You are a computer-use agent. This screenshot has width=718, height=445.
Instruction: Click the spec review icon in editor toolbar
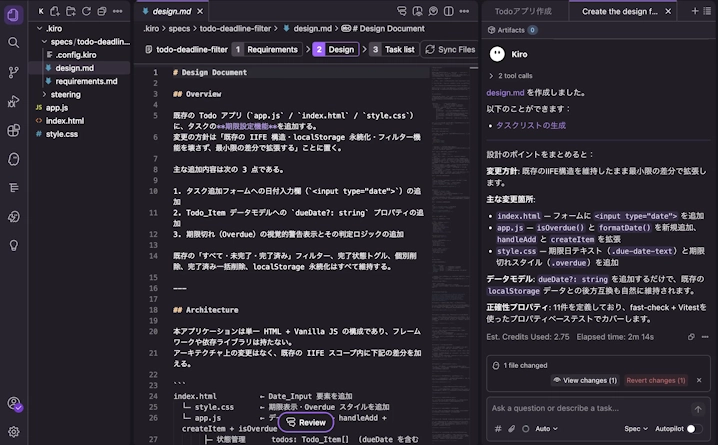coord(402,11)
